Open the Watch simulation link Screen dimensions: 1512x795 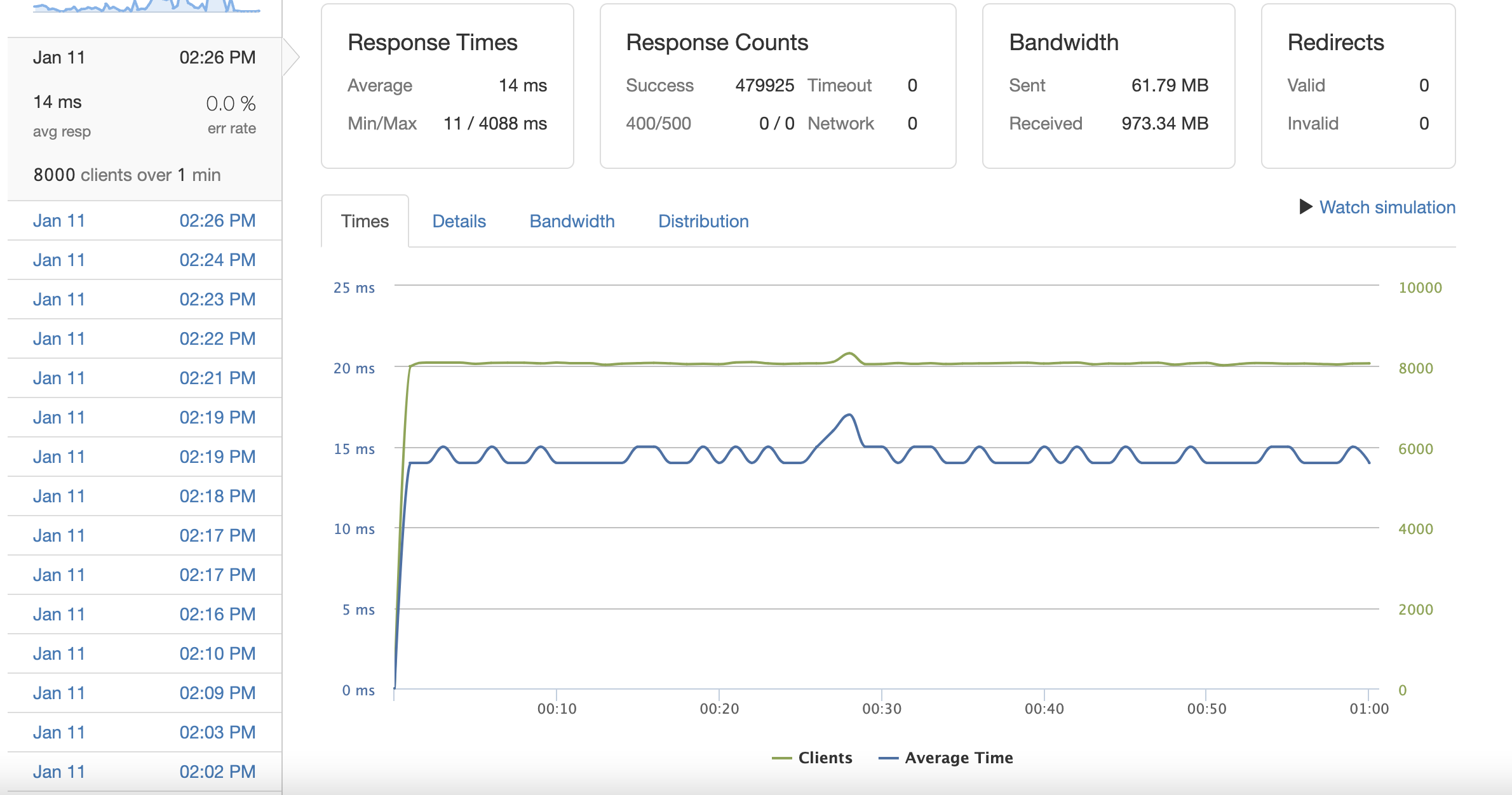pos(1387,207)
